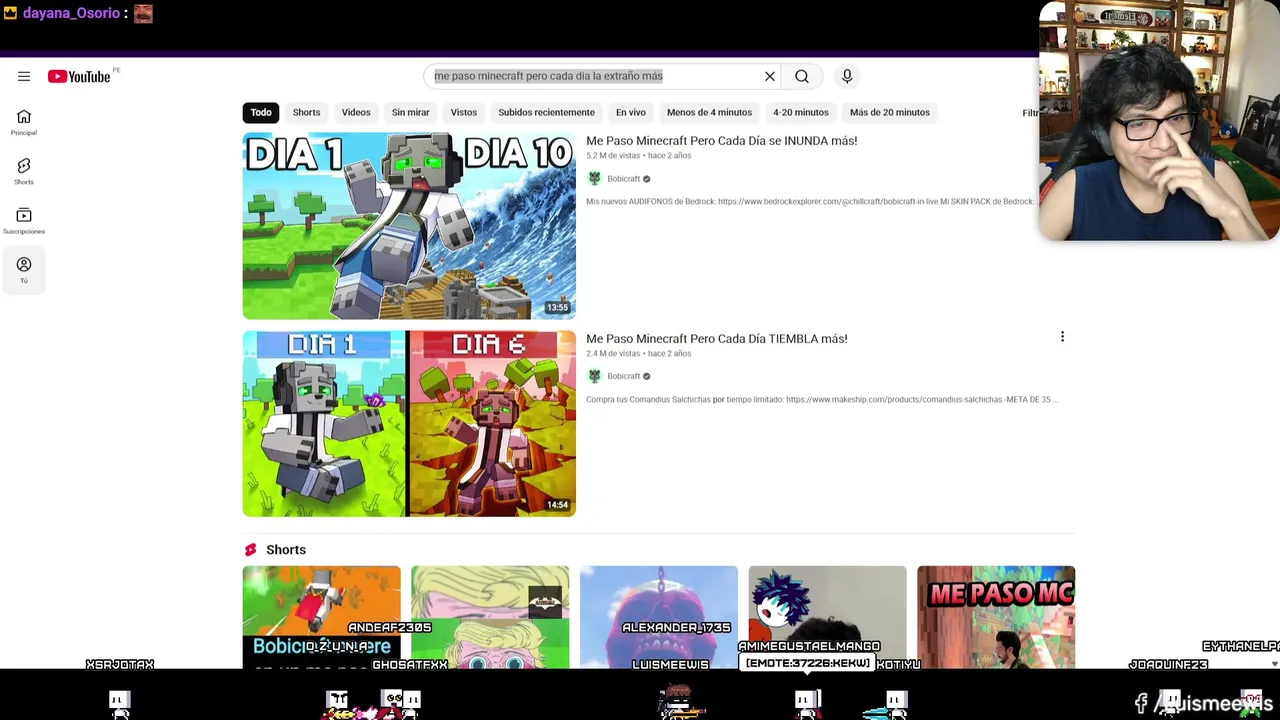Open Bobicraft channel name under TIEMBLA video
The image size is (1280, 720).
pos(623,377)
